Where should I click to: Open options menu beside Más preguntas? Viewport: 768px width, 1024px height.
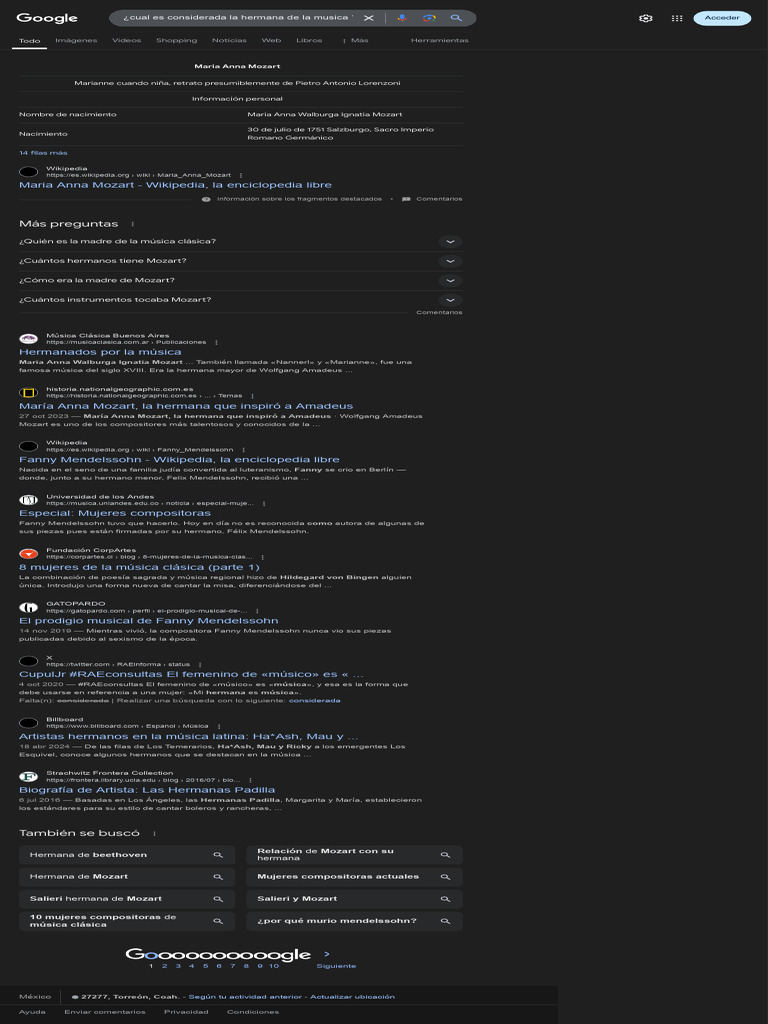click(x=133, y=224)
